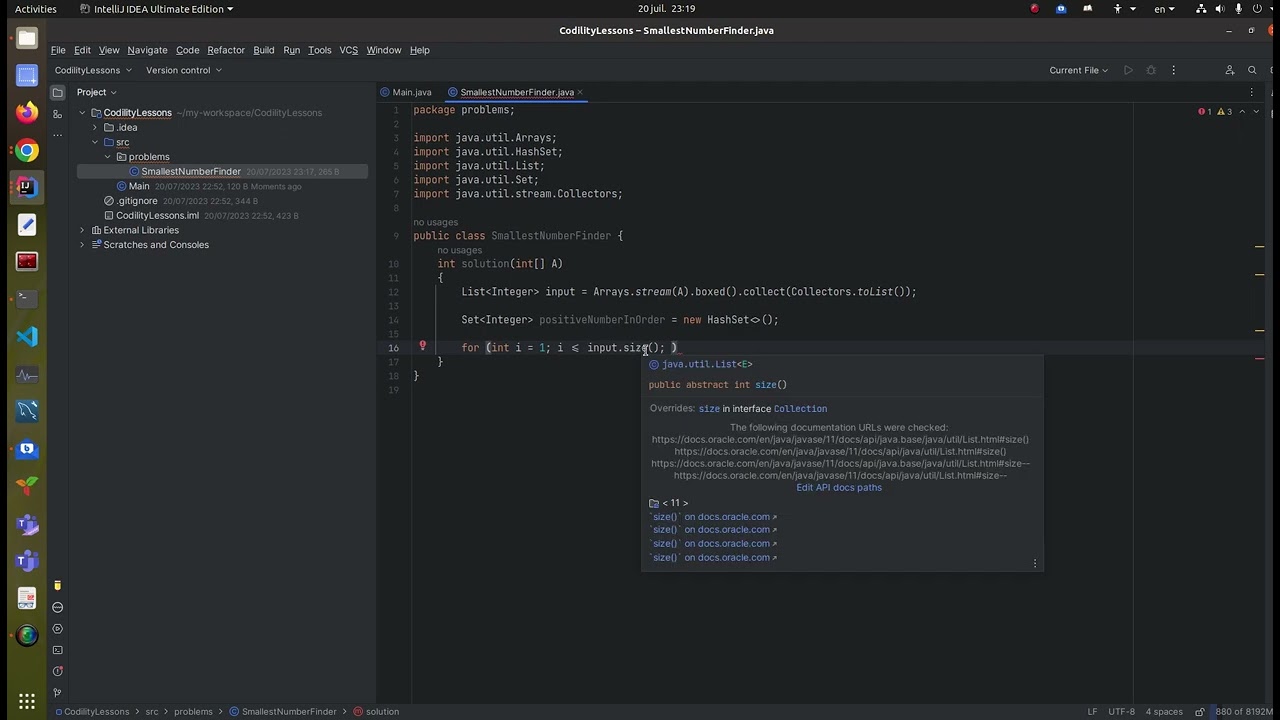Click the Debug bug icon
1280x720 pixels.
click(x=1151, y=70)
